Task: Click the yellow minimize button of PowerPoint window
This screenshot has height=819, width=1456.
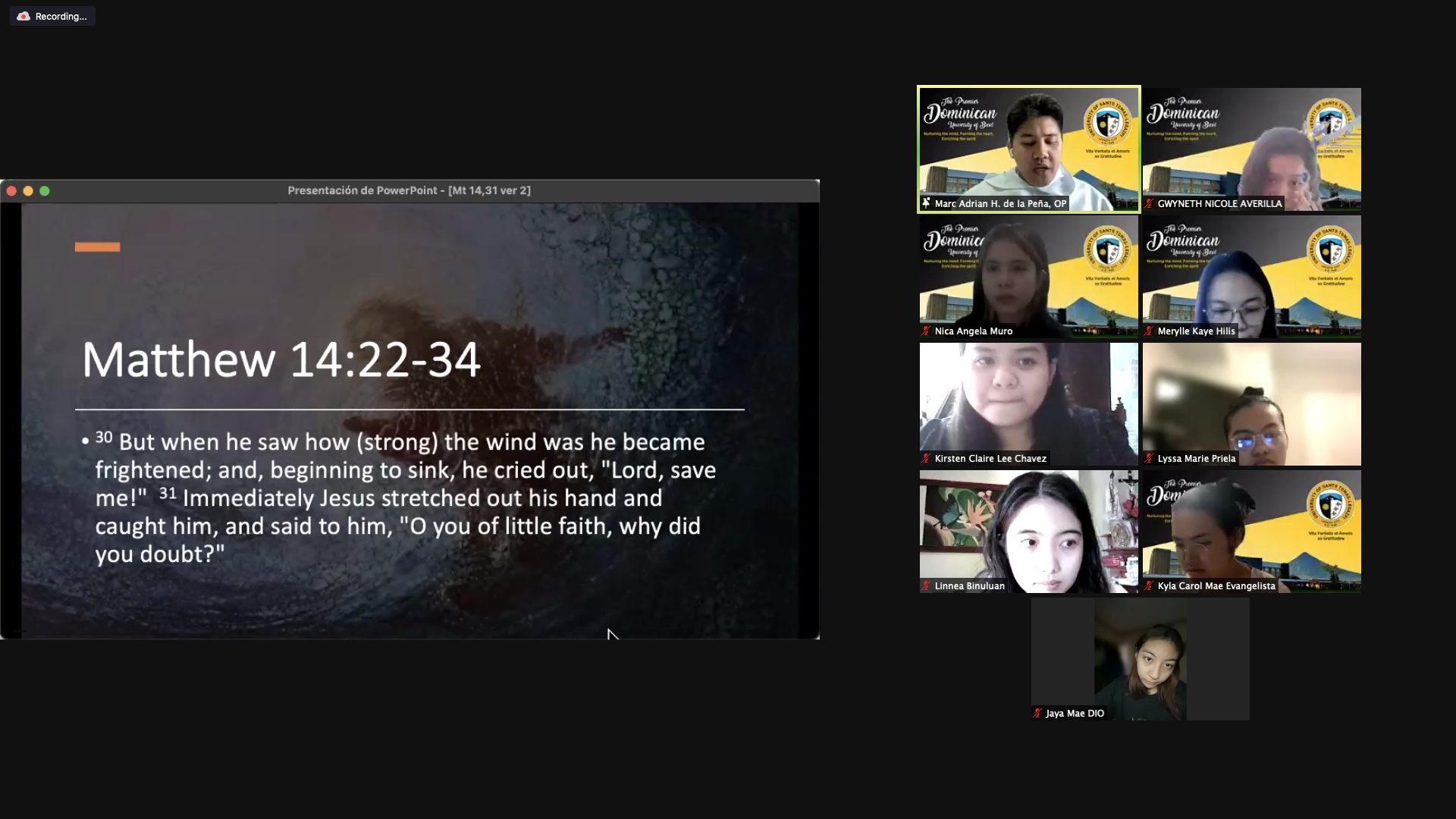Action: tap(28, 191)
